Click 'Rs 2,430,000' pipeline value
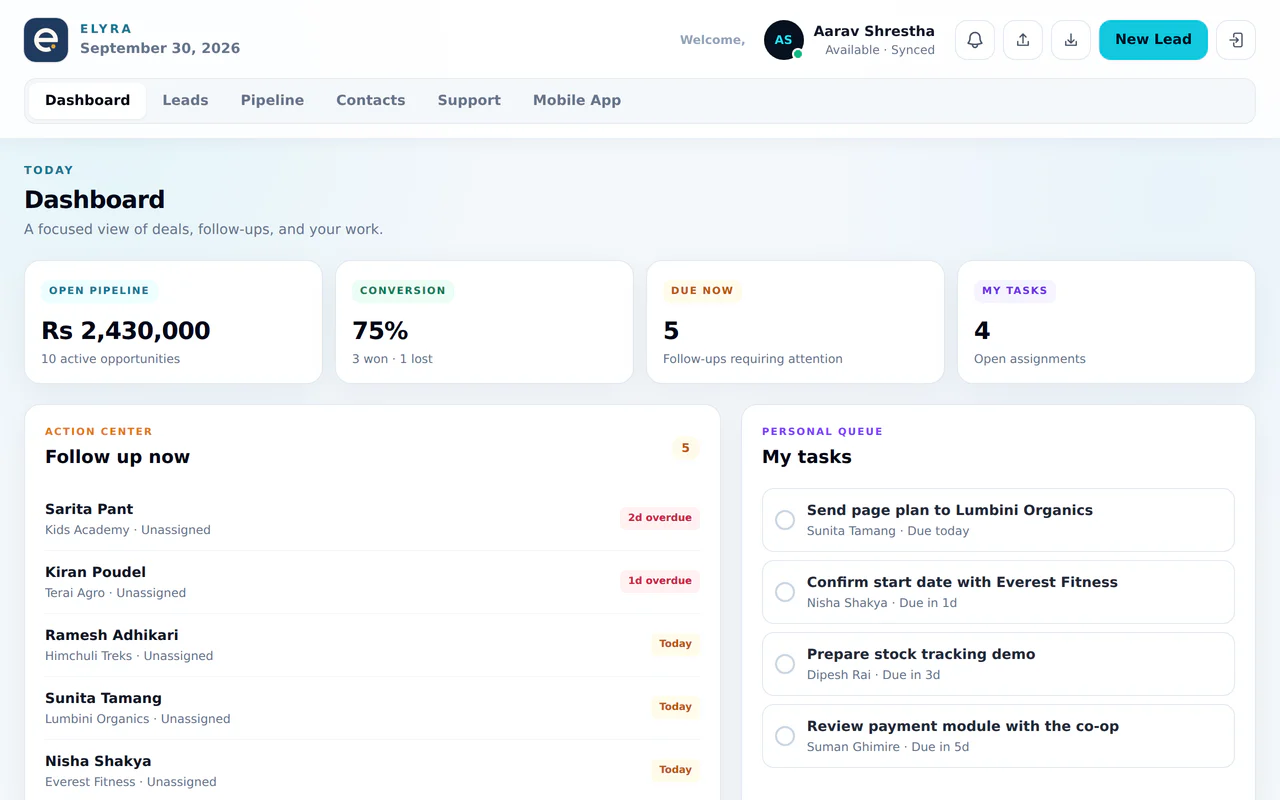This screenshot has width=1280, height=800. point(126,331)
